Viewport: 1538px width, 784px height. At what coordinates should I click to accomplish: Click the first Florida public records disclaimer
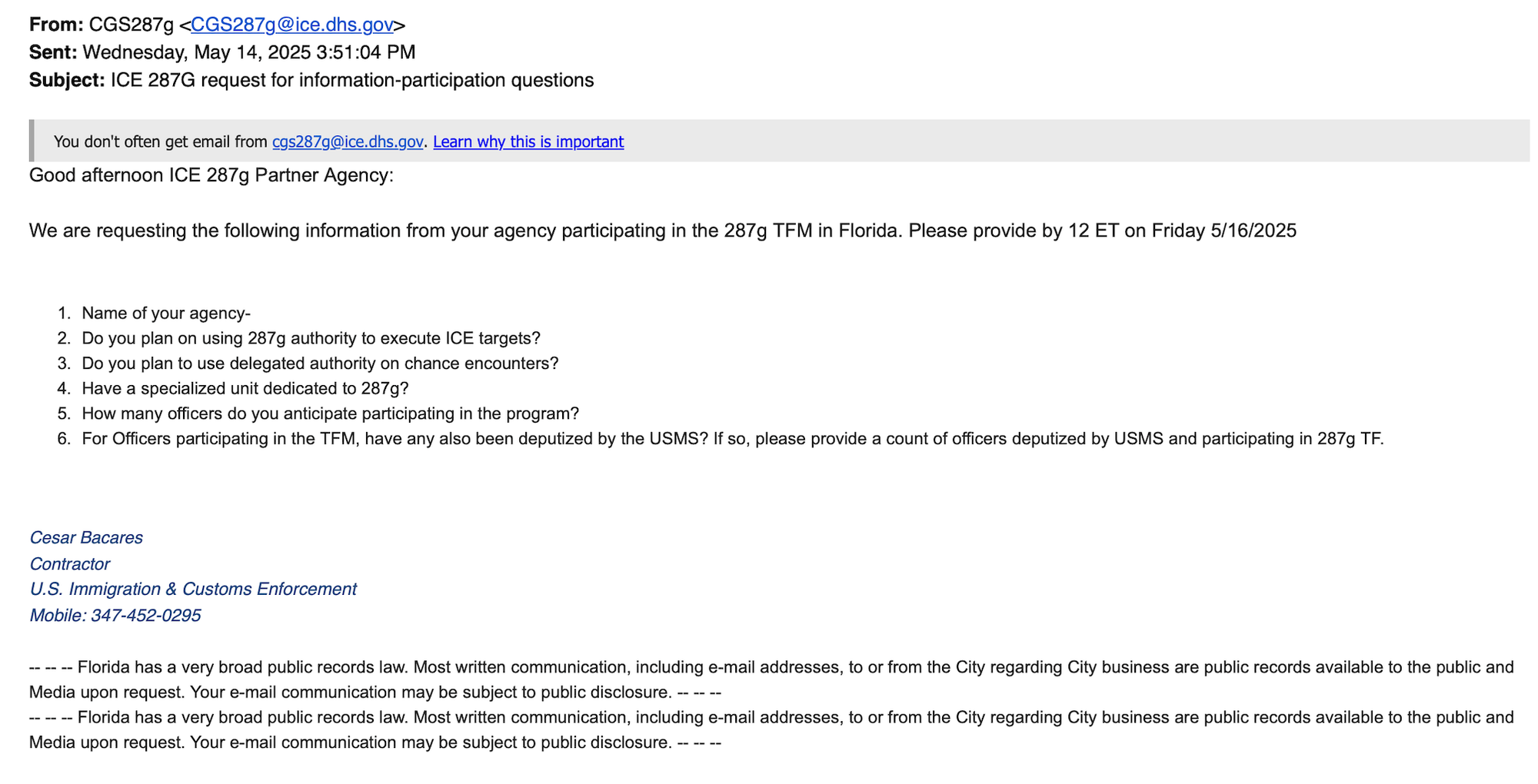(771, 679)
